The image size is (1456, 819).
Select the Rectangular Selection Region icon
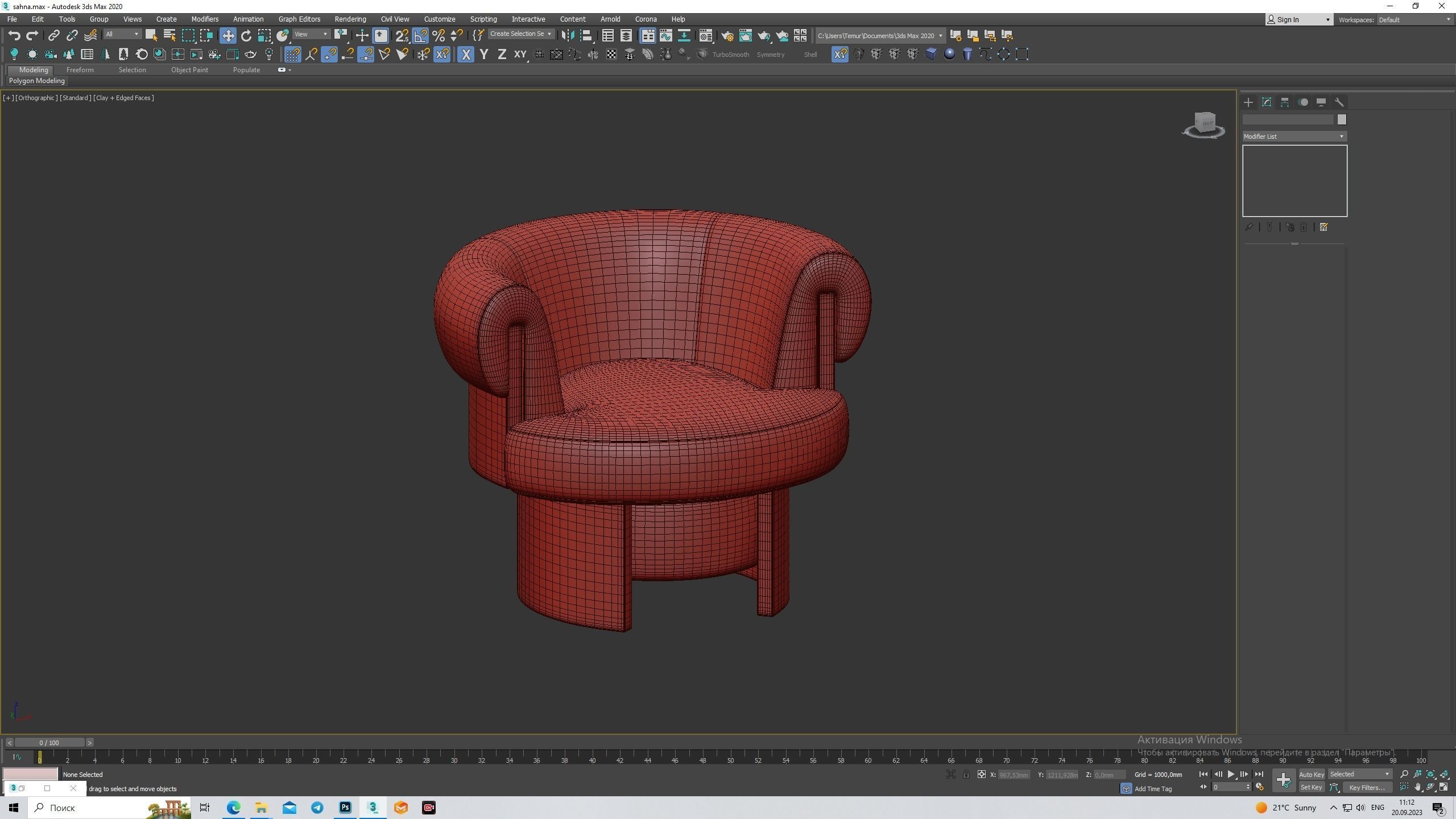(188, 36)
